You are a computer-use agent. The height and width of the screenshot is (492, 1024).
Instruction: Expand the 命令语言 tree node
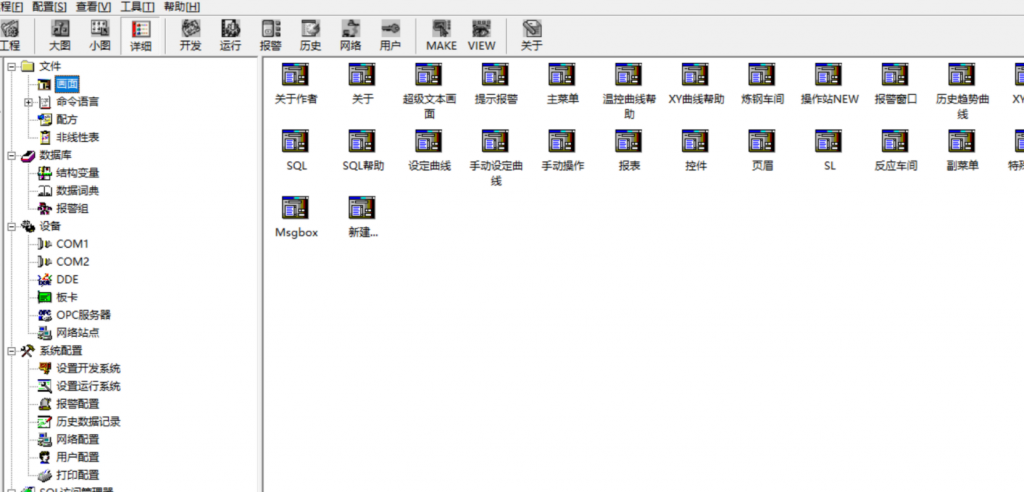tap(28, 102)
